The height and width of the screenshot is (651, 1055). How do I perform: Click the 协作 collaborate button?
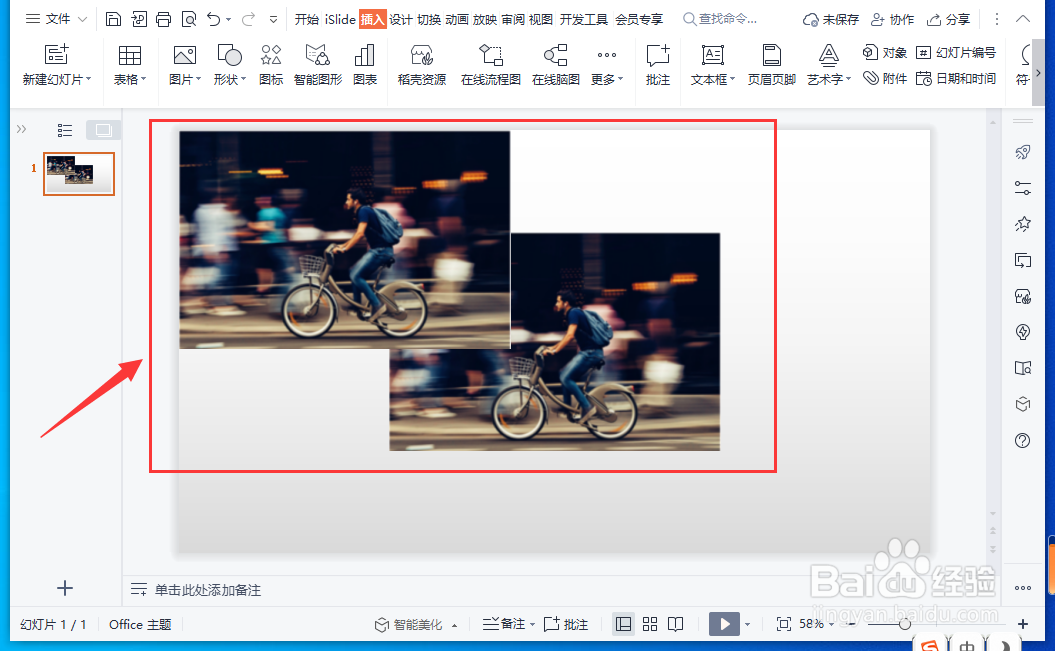892,20
